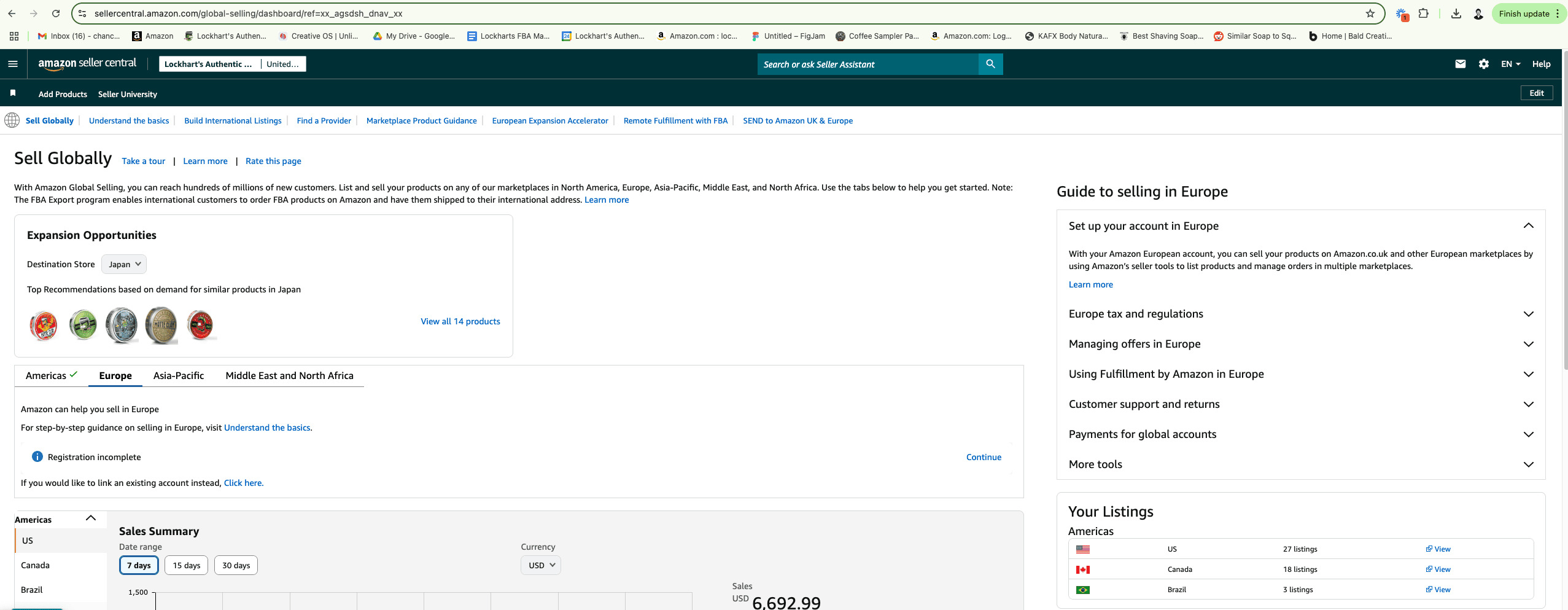Switch to the Americas tab
Viewport: 1568px width, 610px height.
pyautogui.click(x=52, y=375)
